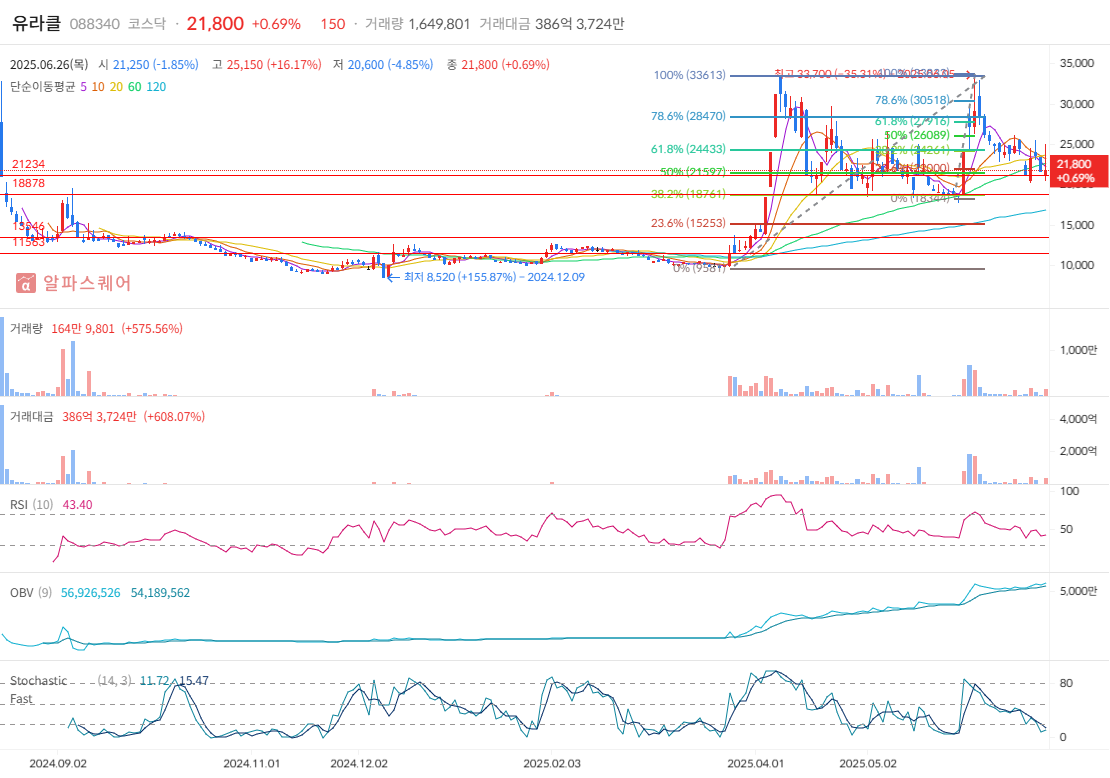Click the horizontal level label 11563

coord(28,242)
